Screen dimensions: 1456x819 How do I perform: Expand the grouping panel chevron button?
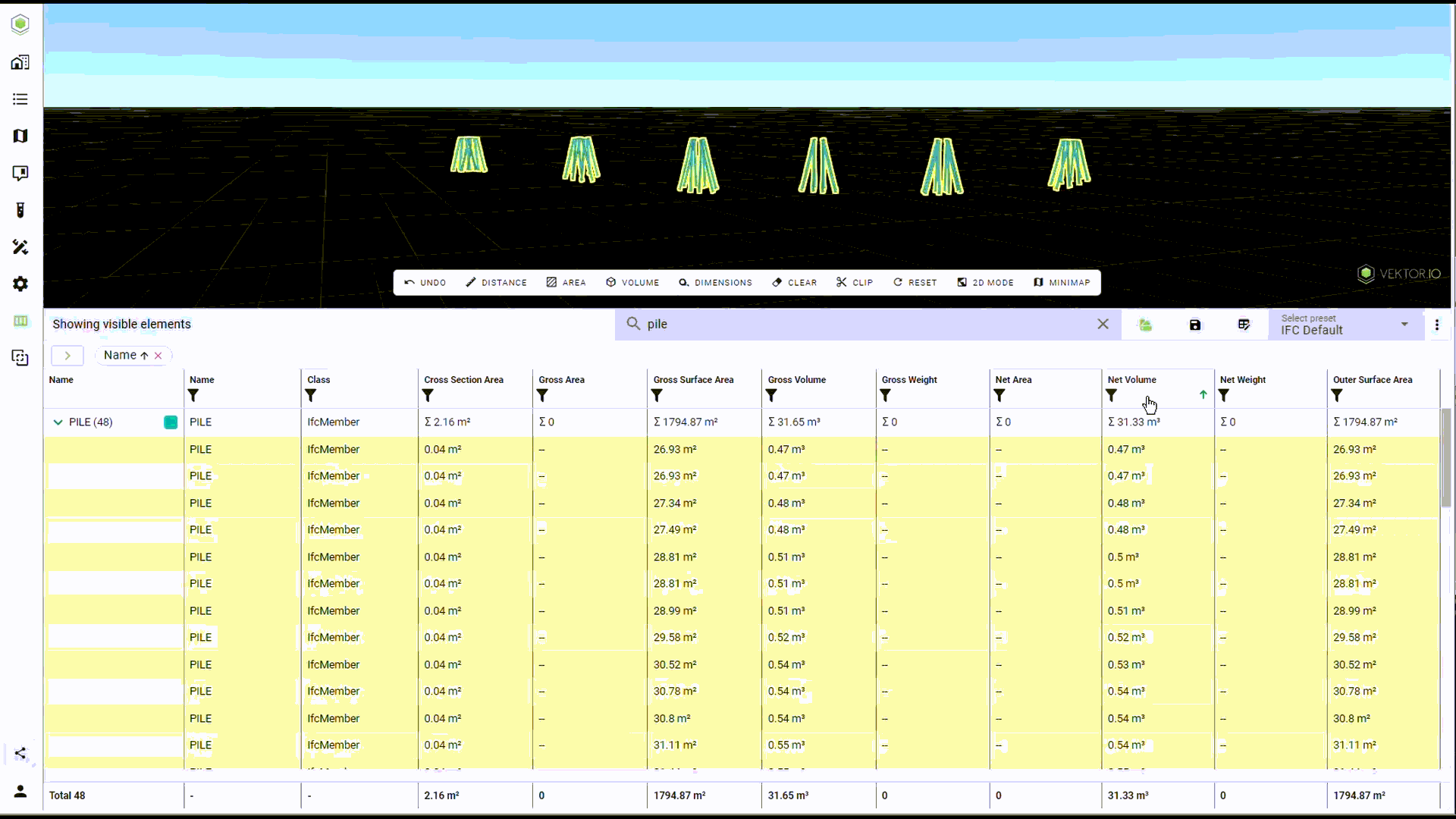(67, 355)
